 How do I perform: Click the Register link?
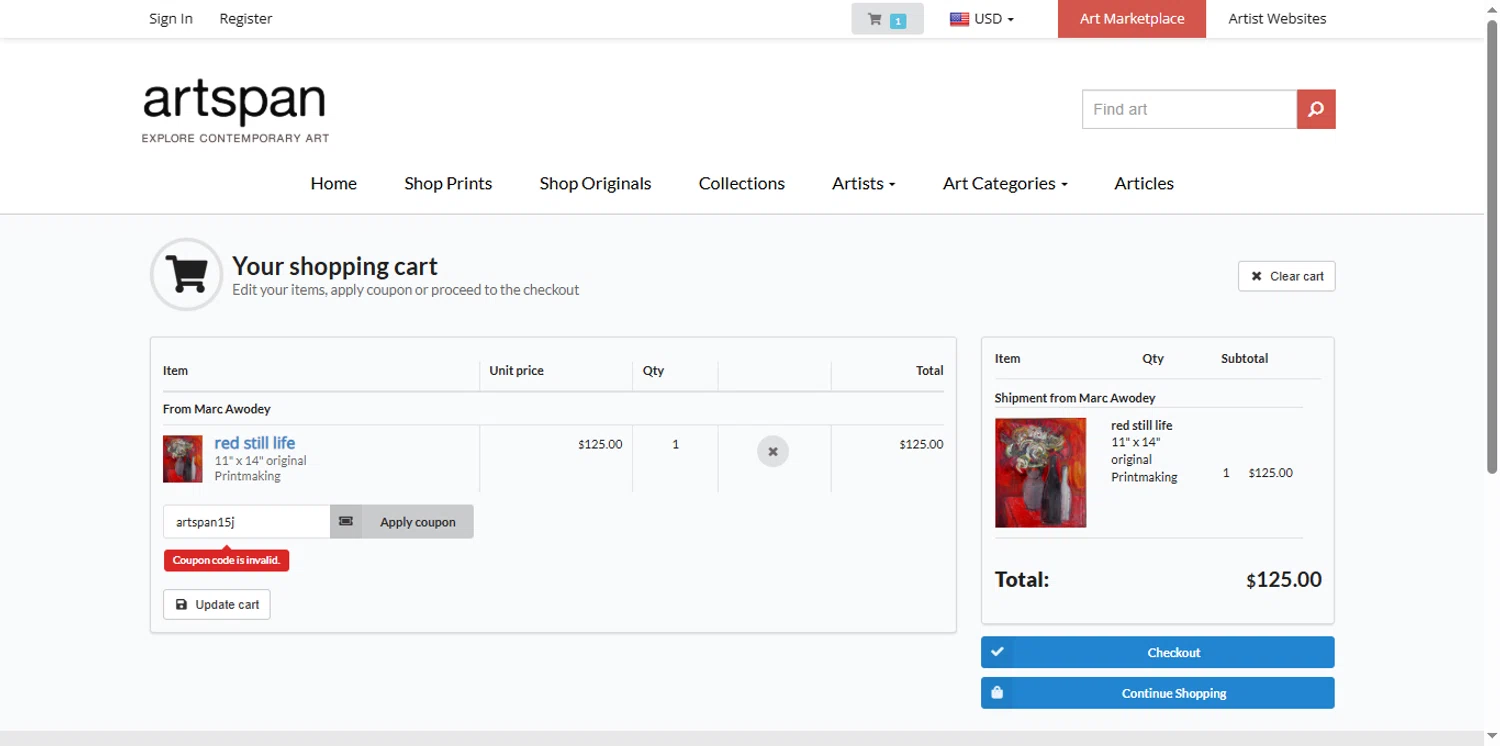click(x=246, y=19)
